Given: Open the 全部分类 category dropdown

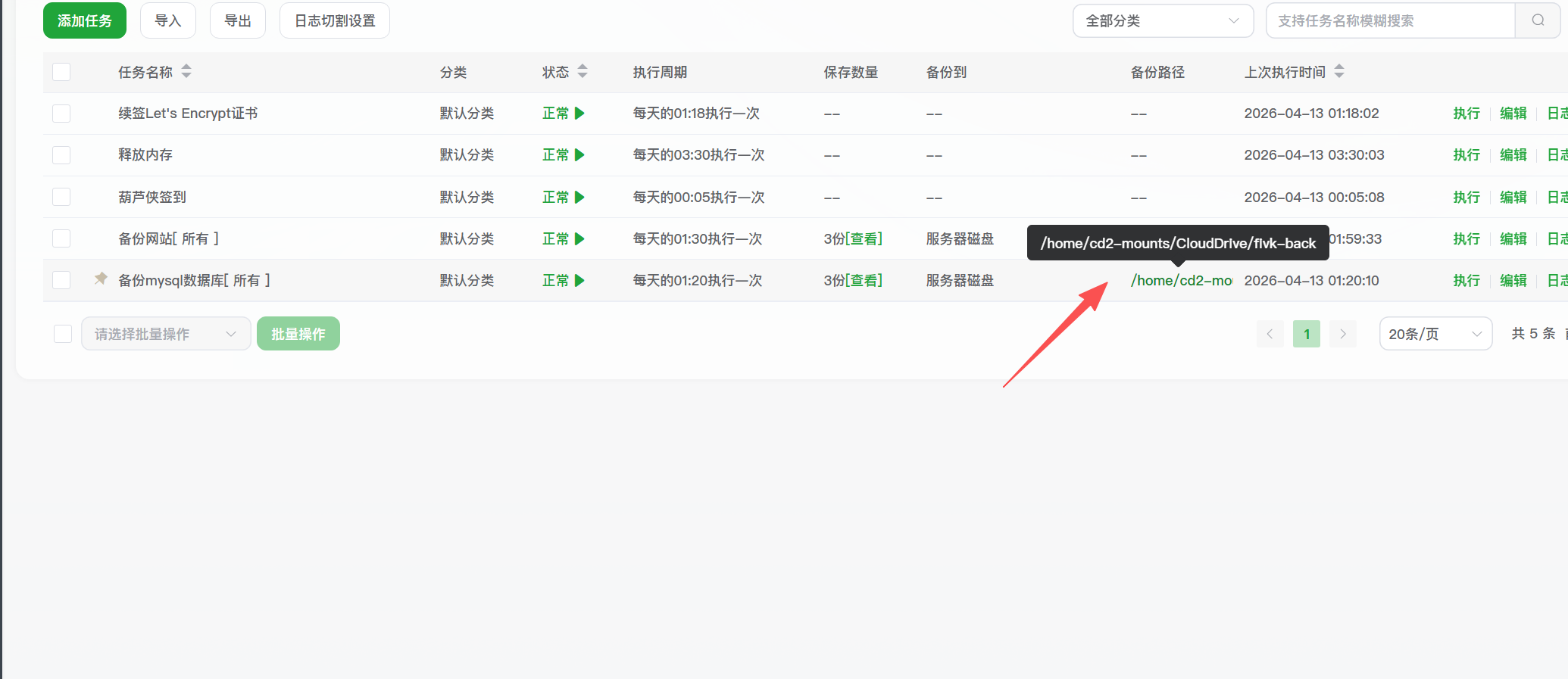Looking at the screenshot, I should point(1162,20).
